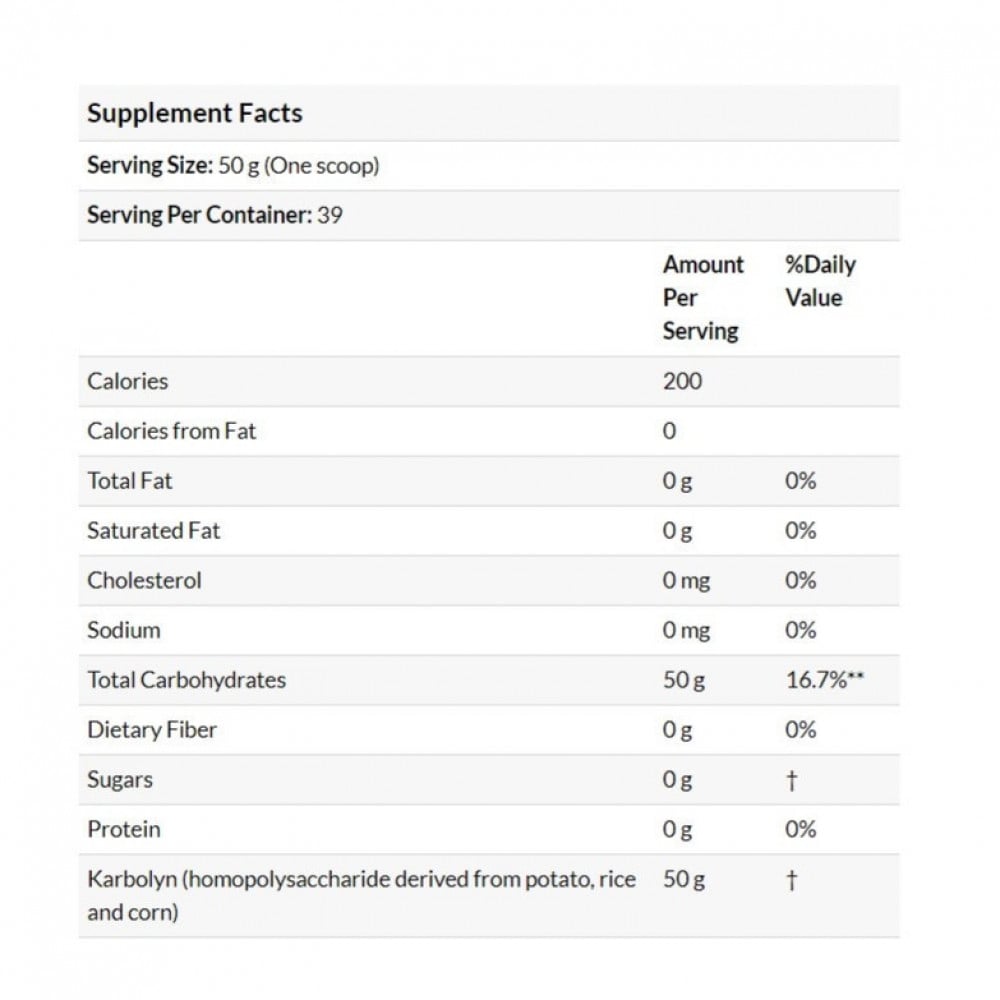Select the Serving Size 50 g row

(x=233, y=165)
